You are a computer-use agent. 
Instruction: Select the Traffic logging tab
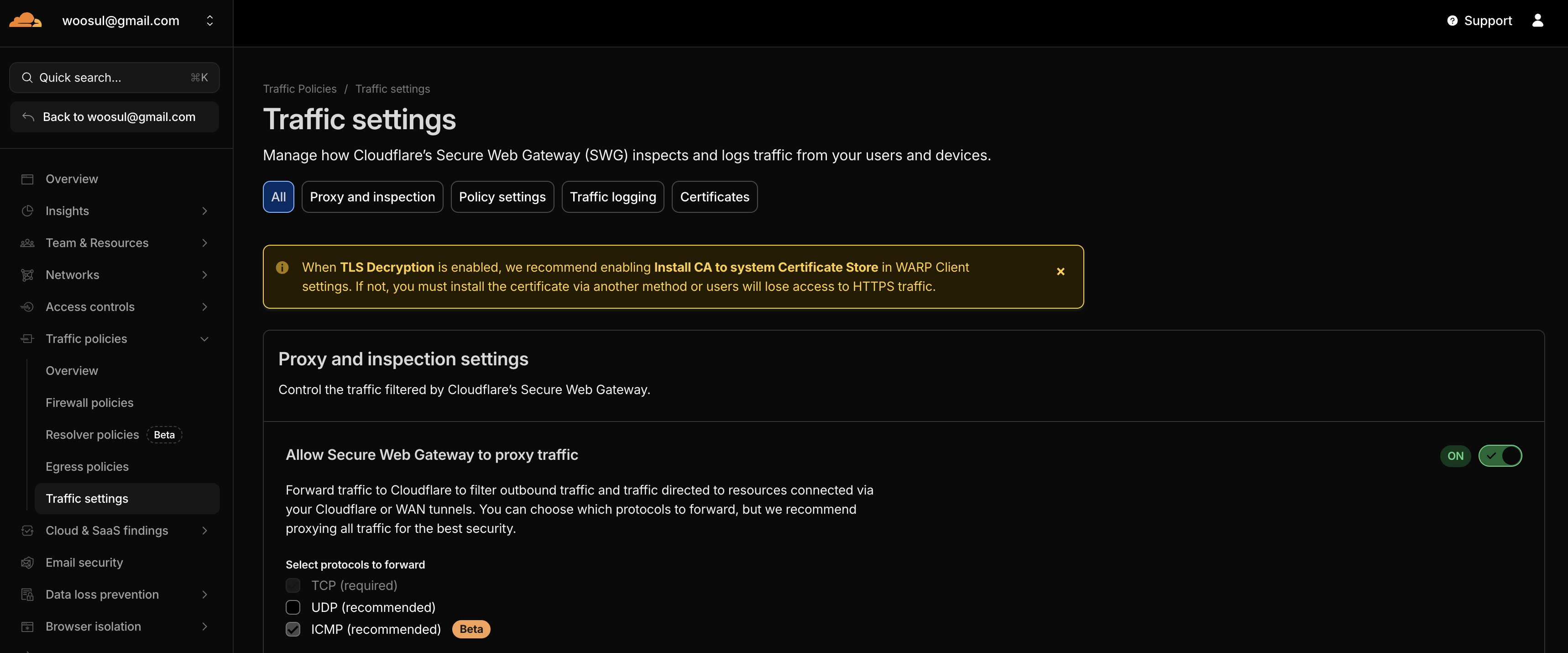pos(612,197)
